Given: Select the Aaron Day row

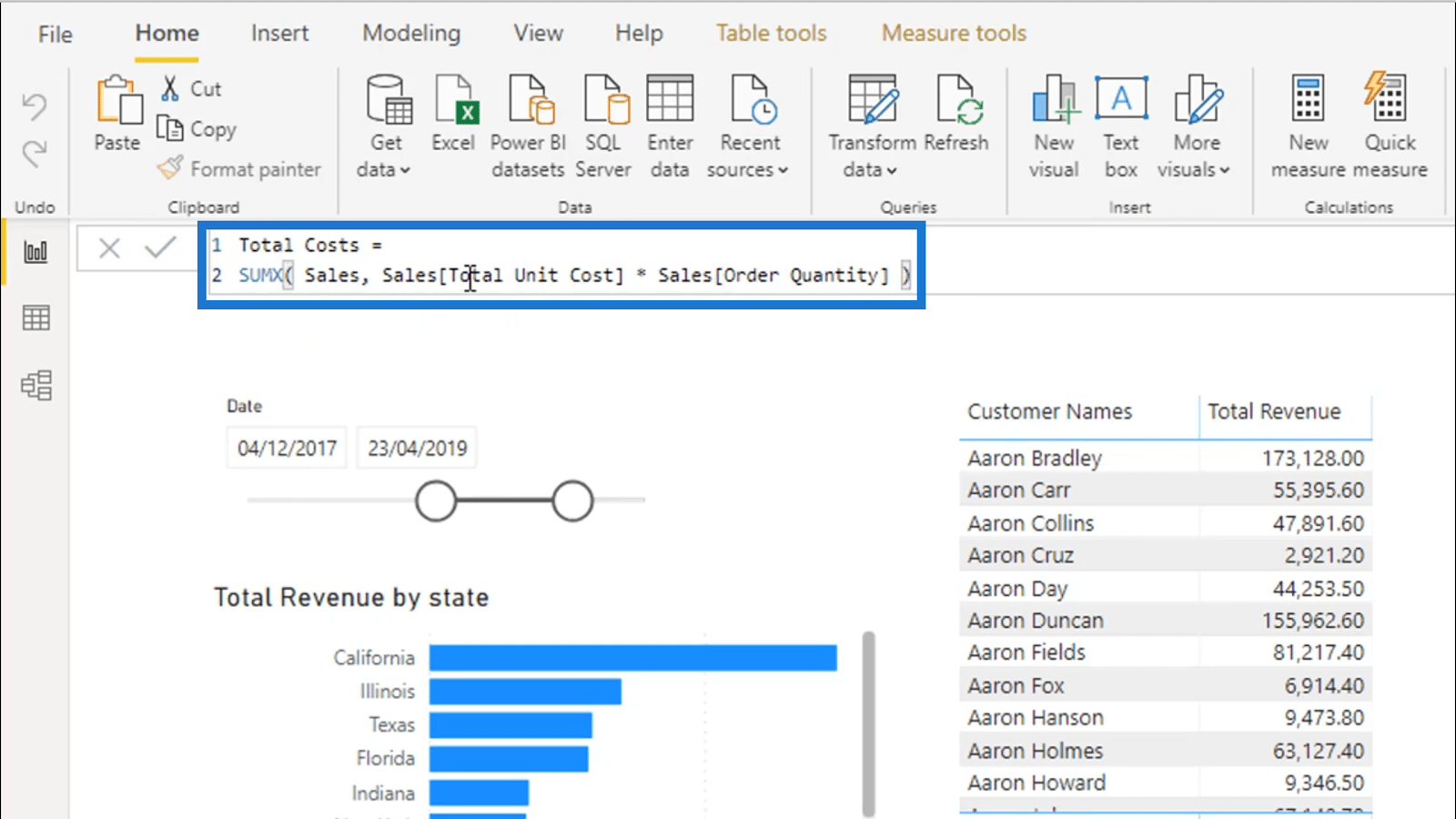Looking at the screenshot, I should (x=1166, y=589).
